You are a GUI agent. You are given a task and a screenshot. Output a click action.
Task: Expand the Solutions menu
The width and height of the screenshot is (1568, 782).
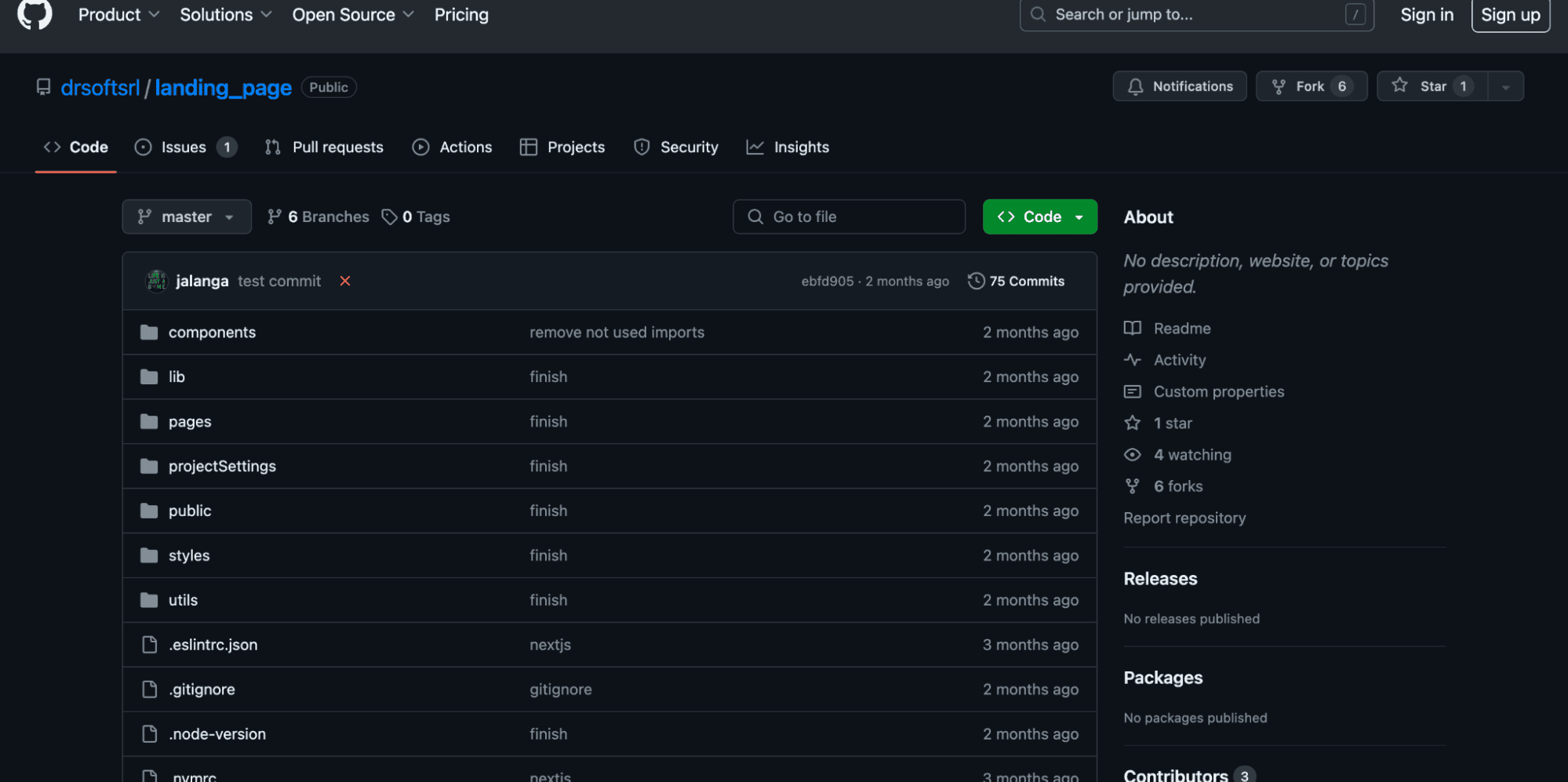(226, 14)
